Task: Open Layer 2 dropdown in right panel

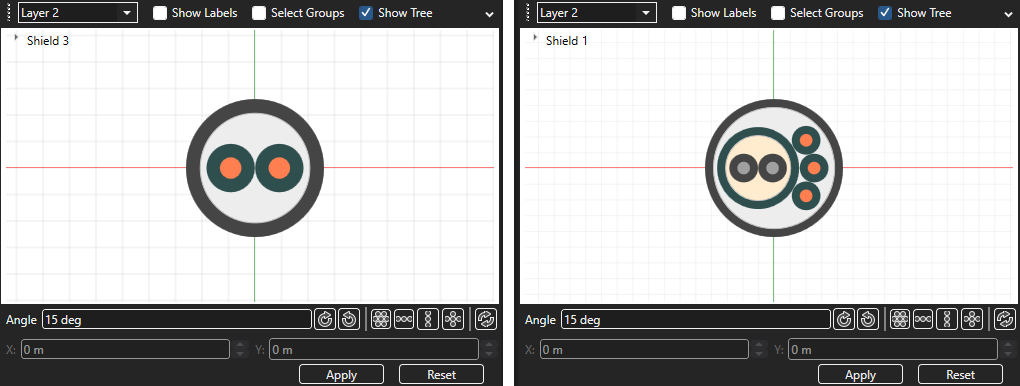Action: pyautogui.click(x=597, y=13)
